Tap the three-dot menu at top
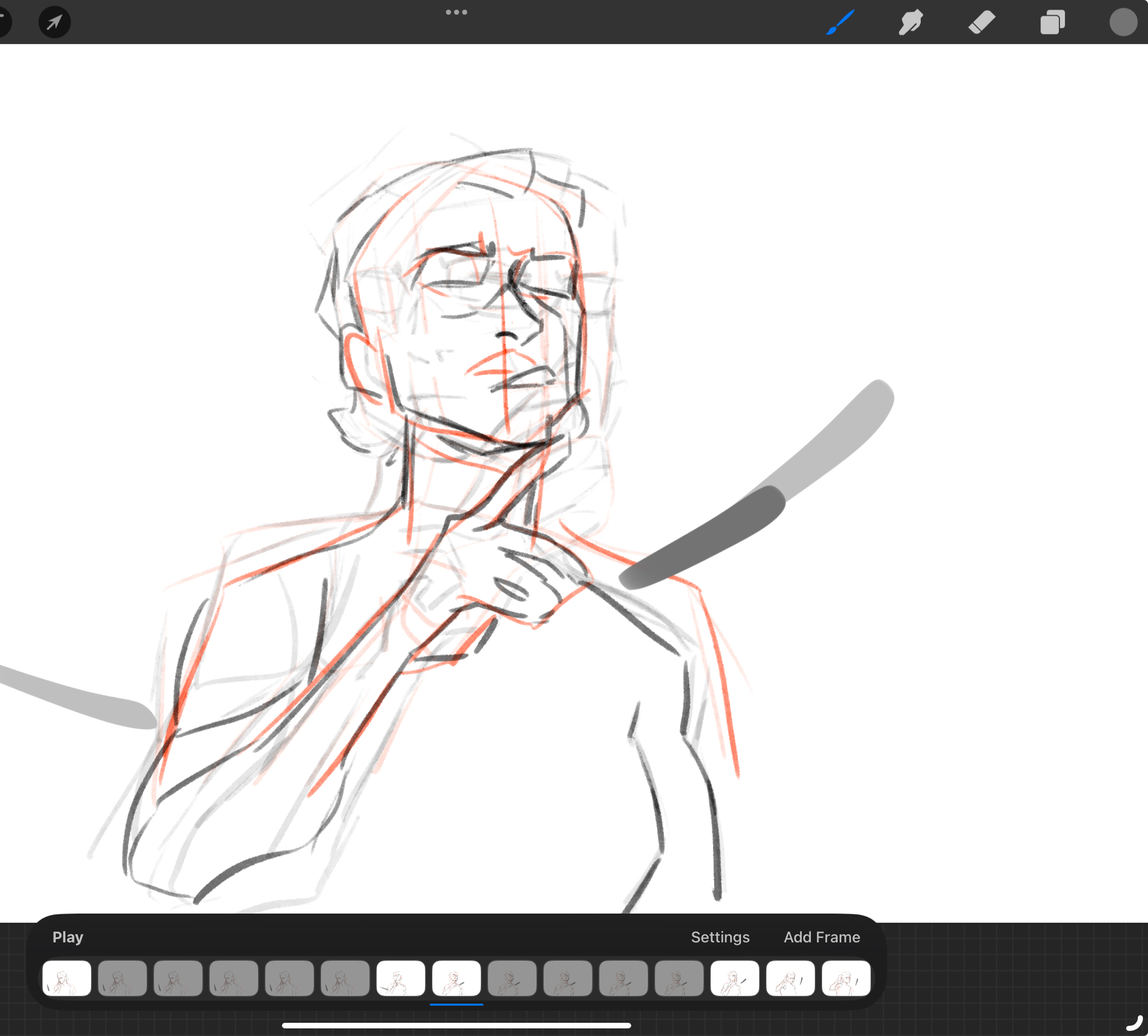The height and width of the screenshot is (1036, 1148). [x=456, y=12]
